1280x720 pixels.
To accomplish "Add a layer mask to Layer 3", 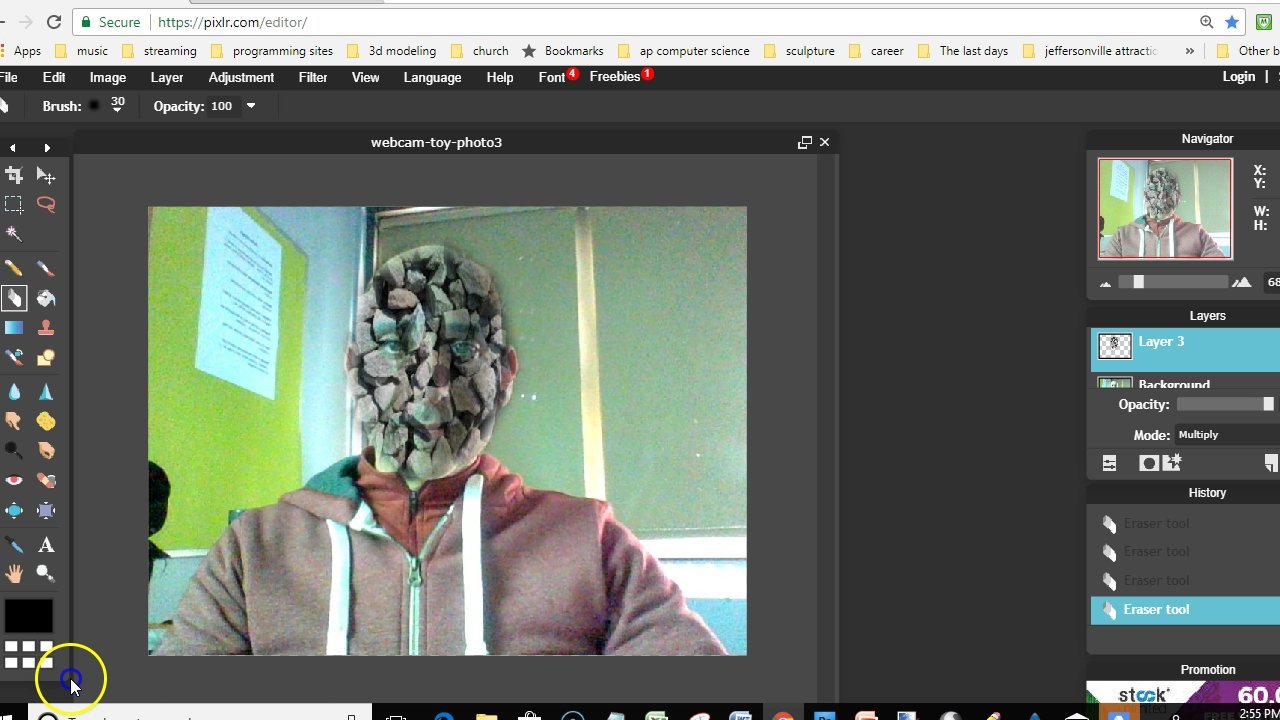I will click(x=1148, y=463).
